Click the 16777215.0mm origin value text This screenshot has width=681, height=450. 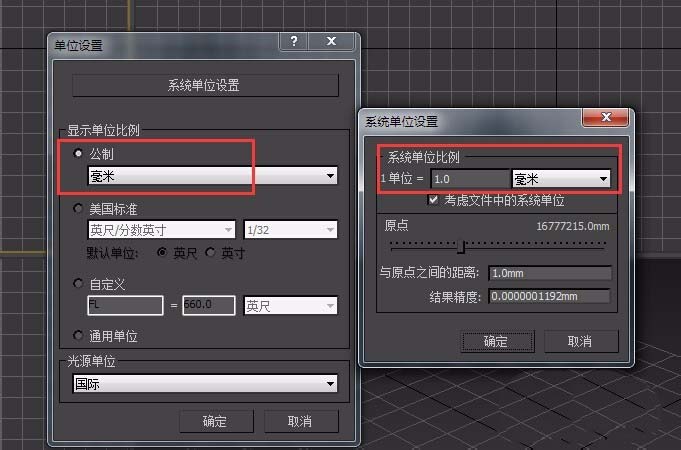pyautogui.click(x=573, y=226)
